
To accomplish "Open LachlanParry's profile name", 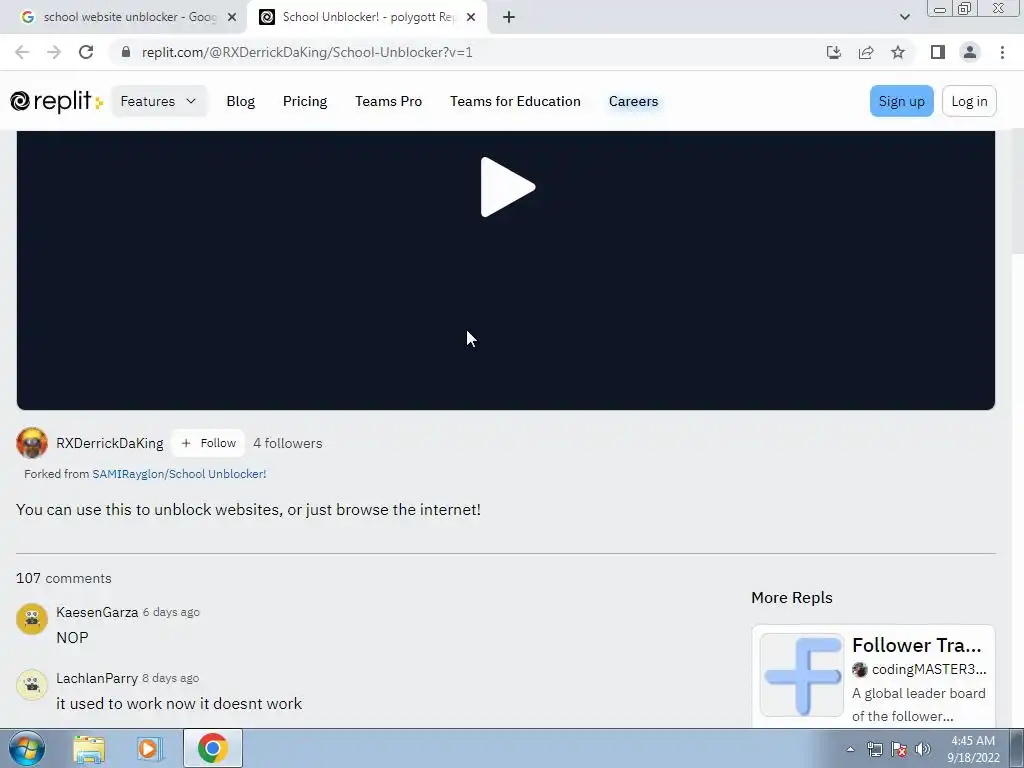I will coord(97,678).
